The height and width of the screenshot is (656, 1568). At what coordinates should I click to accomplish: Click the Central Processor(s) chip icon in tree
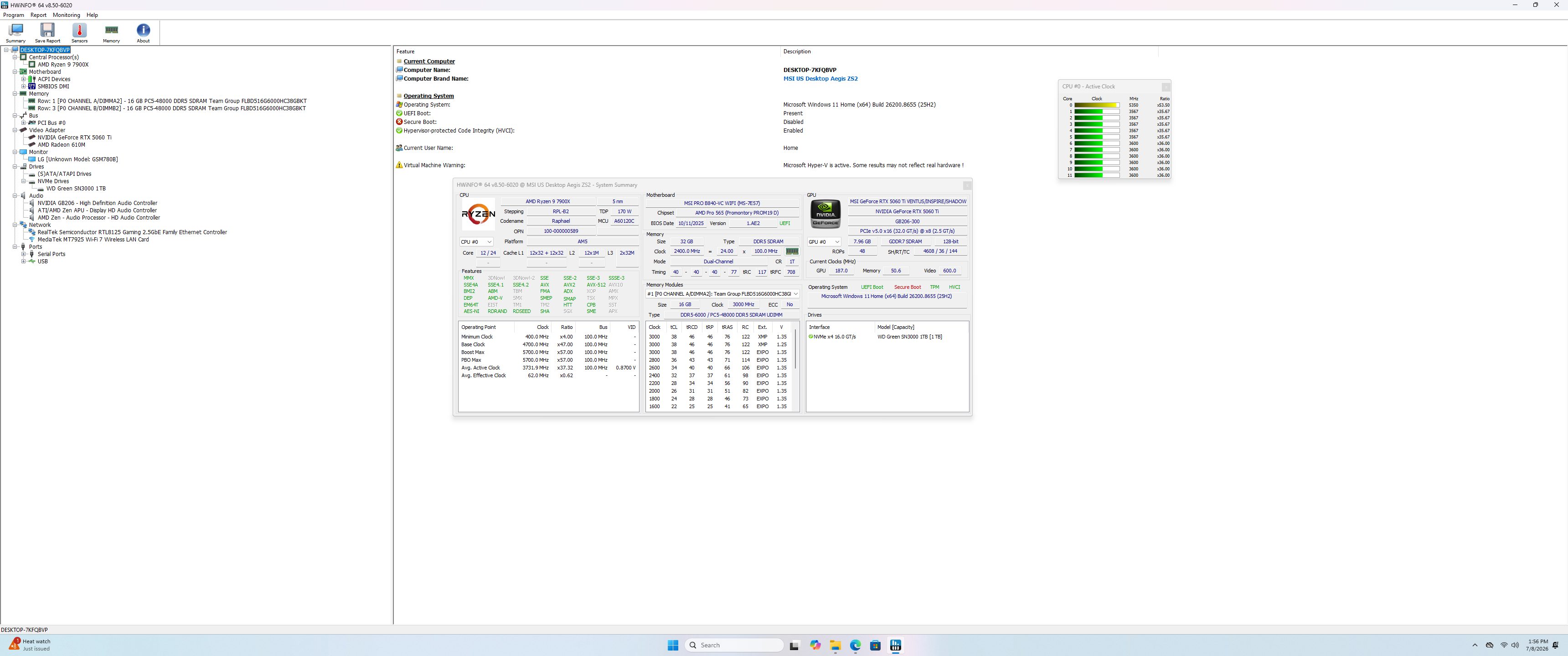(x=23, y=57)
